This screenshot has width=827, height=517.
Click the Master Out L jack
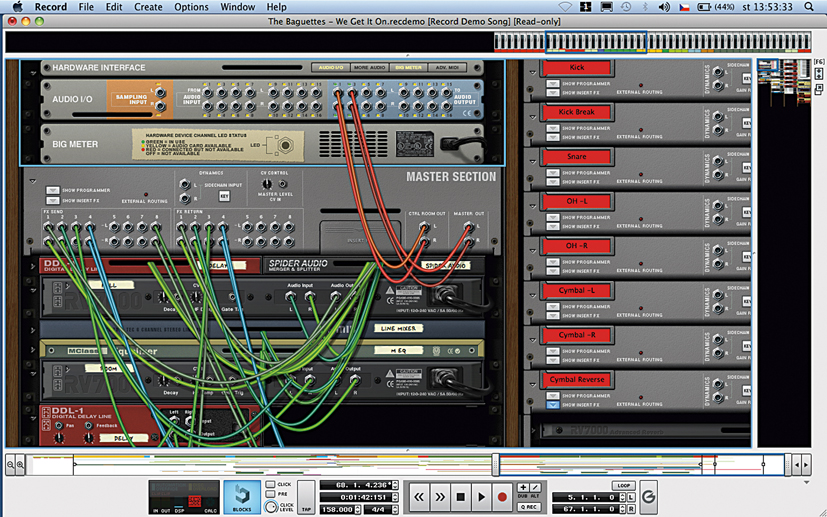468,227
